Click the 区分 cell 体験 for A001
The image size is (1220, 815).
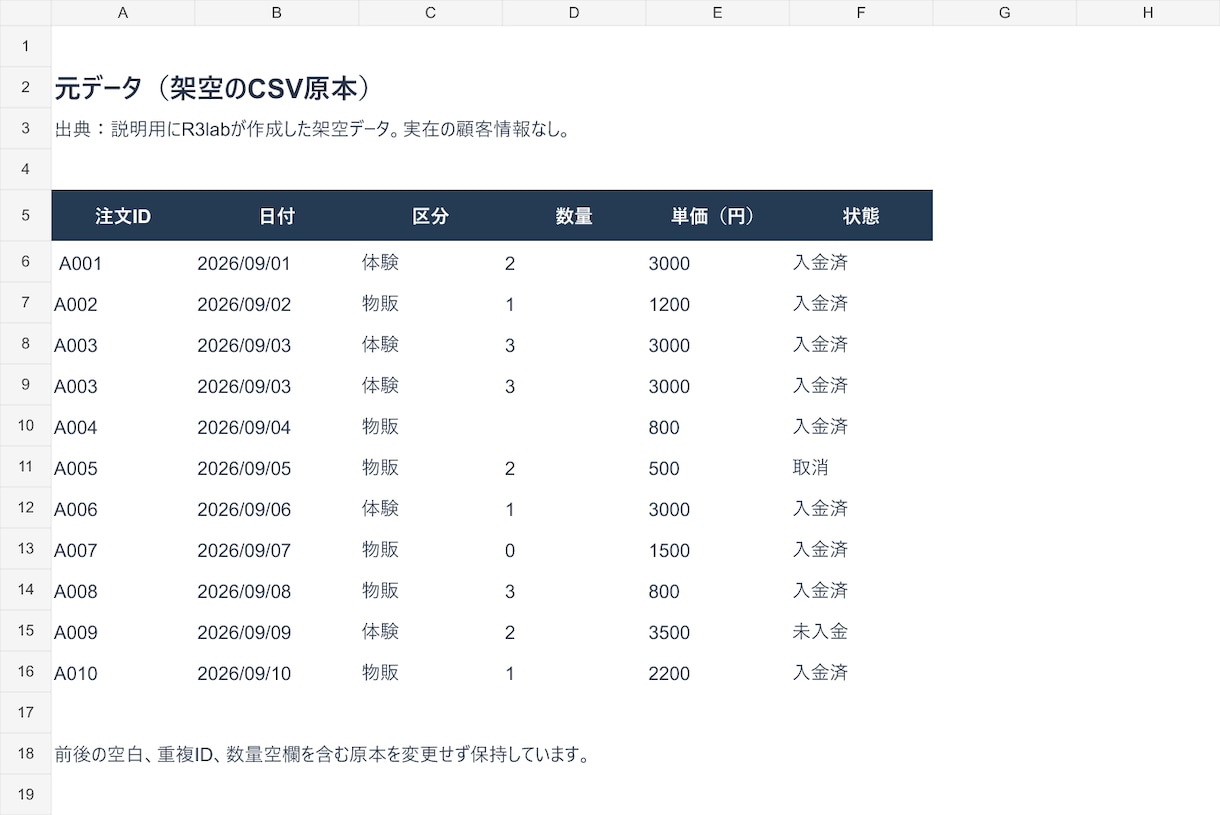pyautogui.click(x=431, y=263)
